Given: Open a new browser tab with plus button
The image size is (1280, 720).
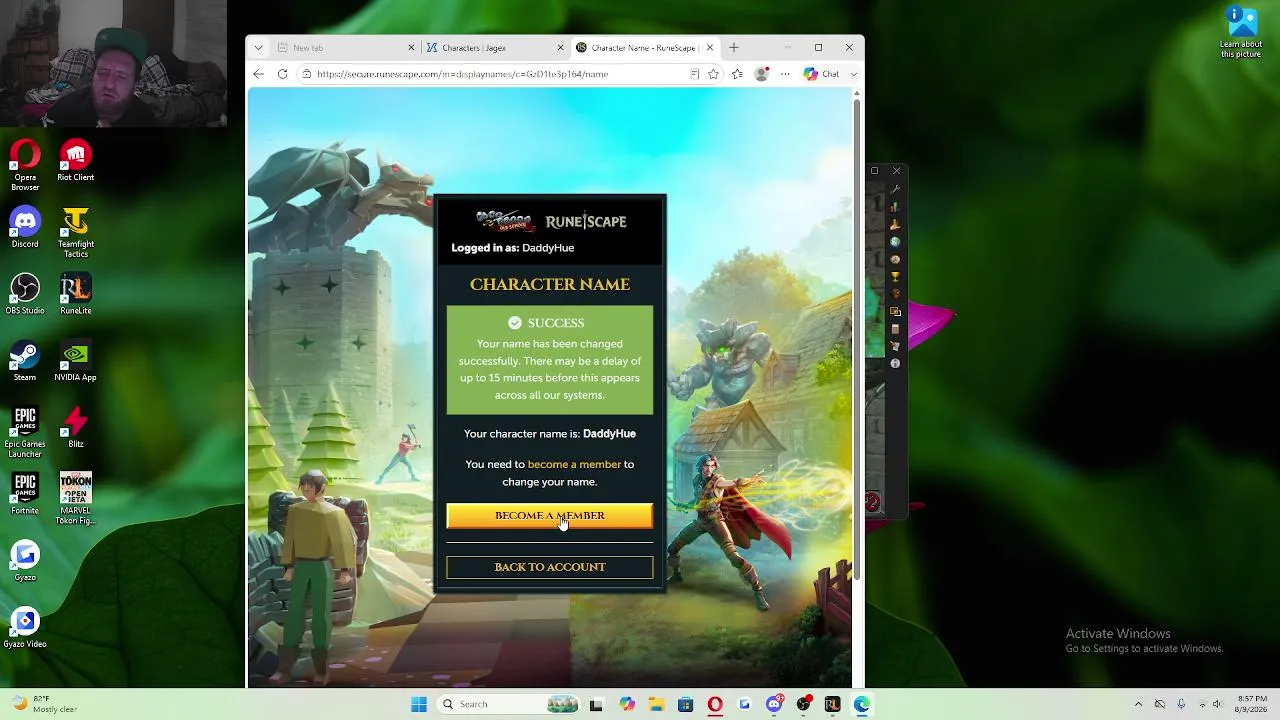Looking at the screenshot, I should pyautogui.click(x=733, y=47).
